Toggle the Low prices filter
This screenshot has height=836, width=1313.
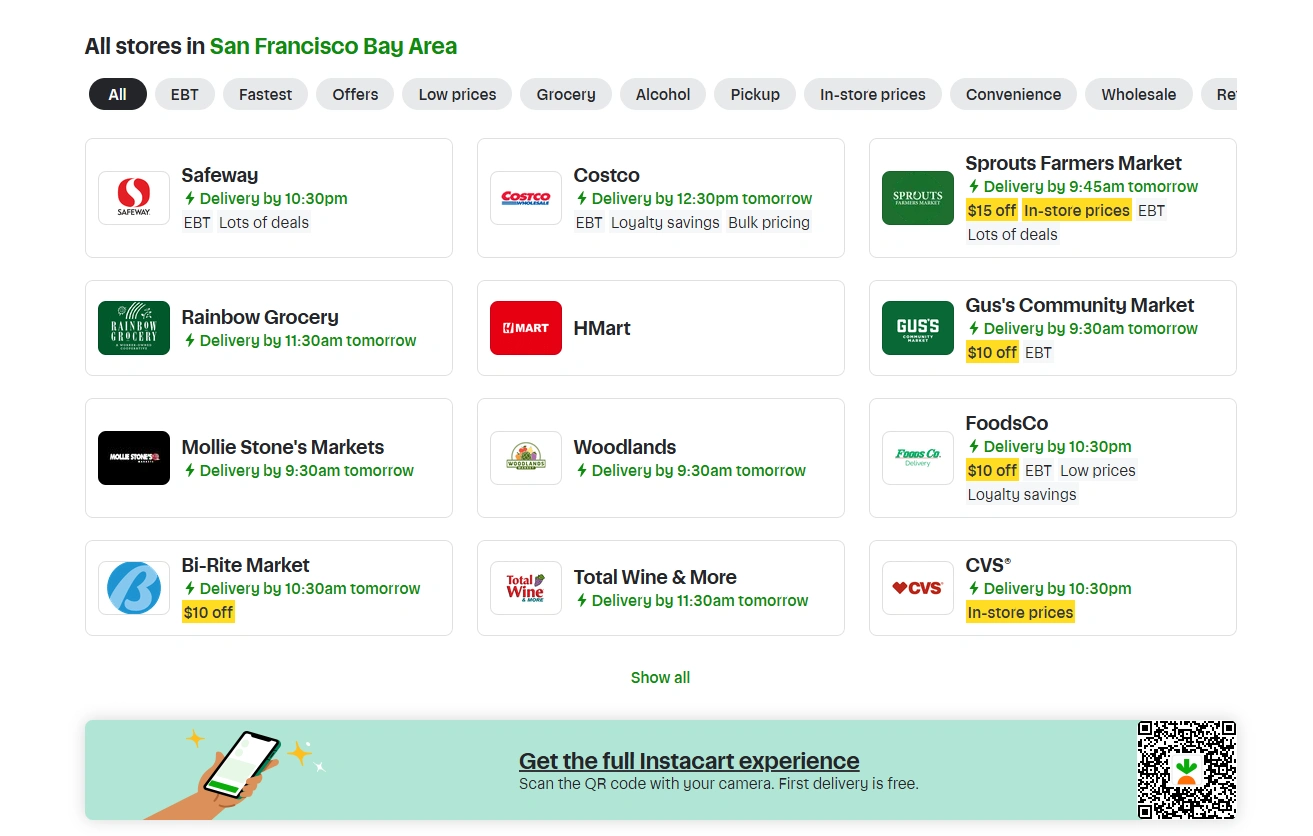coord(457,94)
